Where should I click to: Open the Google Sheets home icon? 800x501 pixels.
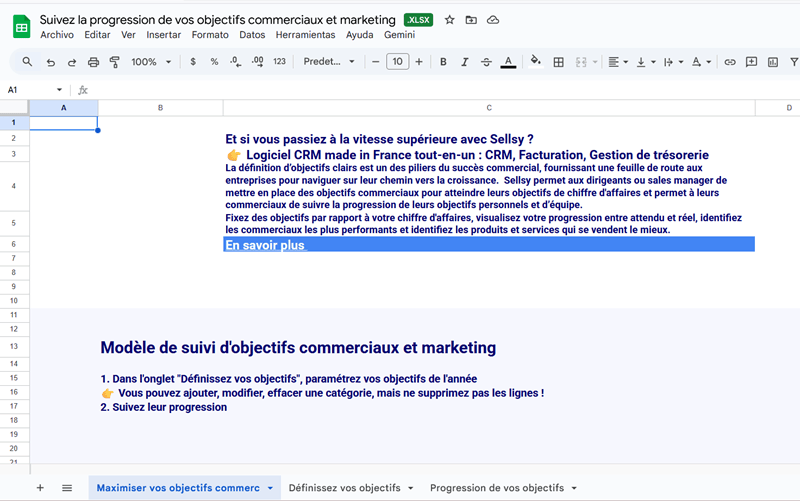(21, 27)
